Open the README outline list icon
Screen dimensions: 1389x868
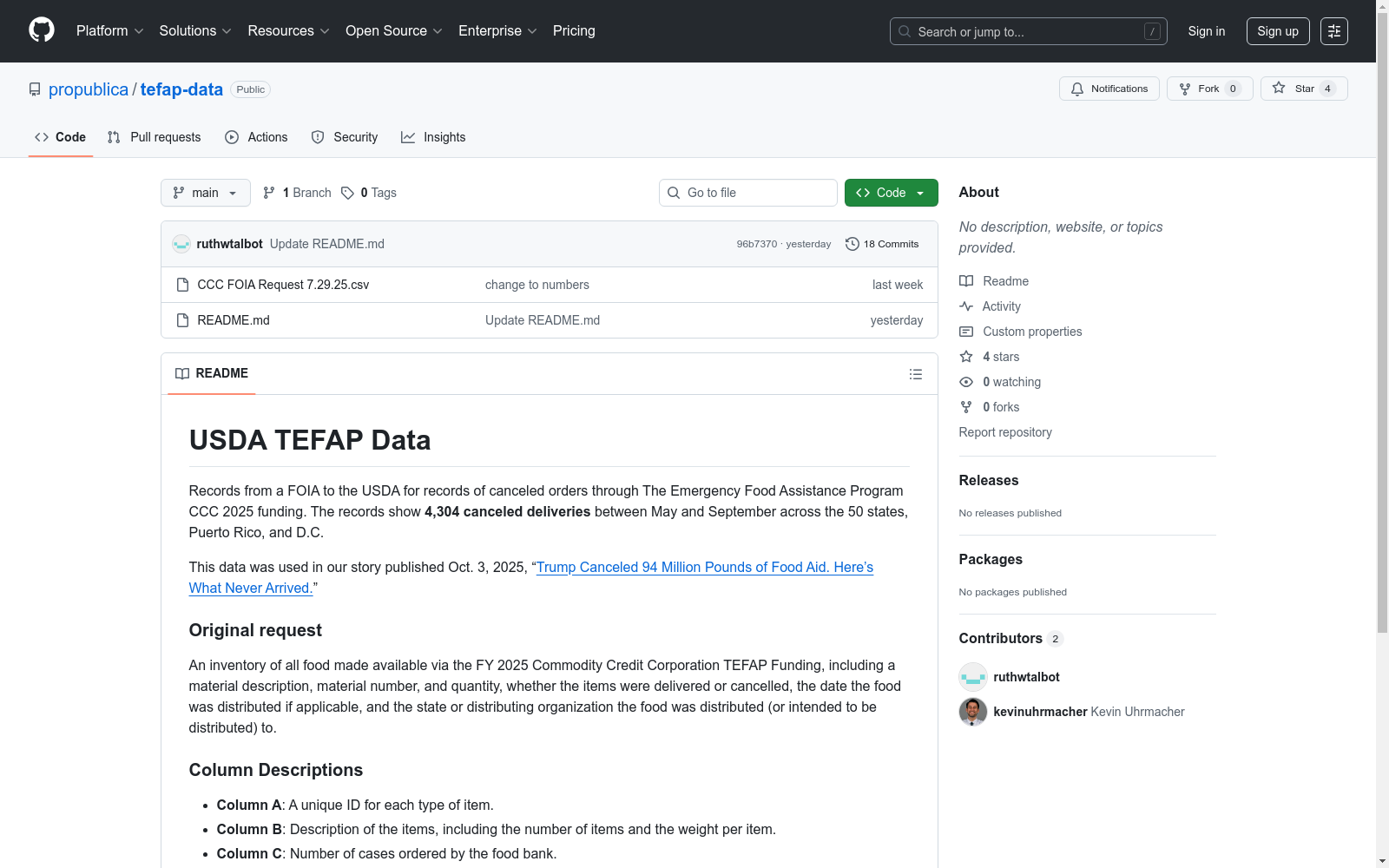916,374
